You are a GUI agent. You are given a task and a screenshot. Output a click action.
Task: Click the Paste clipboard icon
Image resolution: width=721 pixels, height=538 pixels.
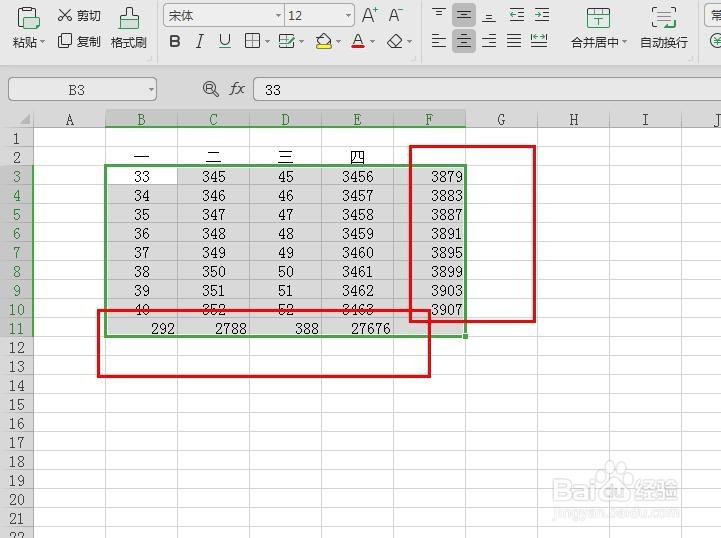(28, 18)
